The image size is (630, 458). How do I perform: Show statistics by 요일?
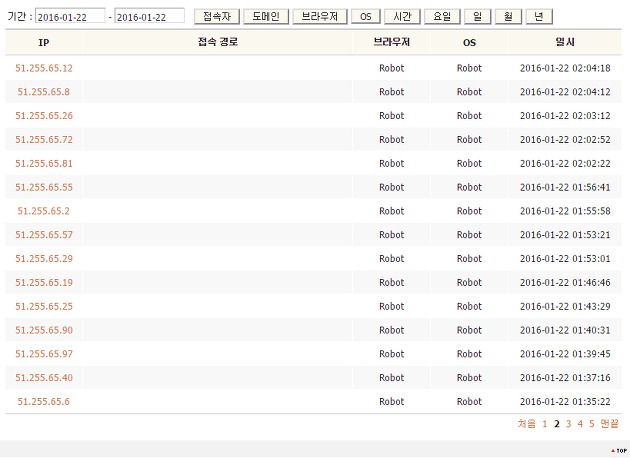(x=442, y=16)
